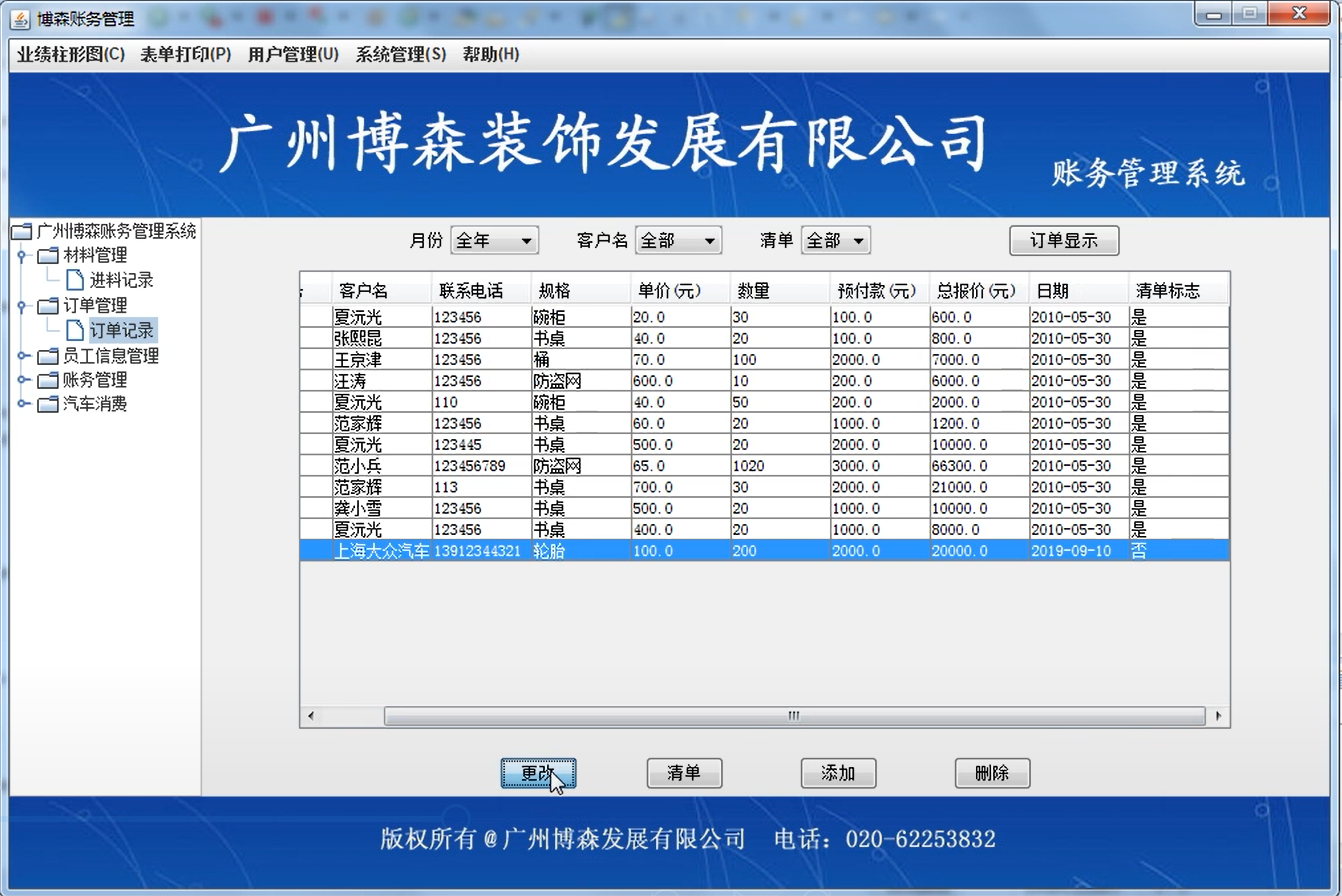
Task: Click the 账务管理 folder icon
Action: click(x=48, y=380)
